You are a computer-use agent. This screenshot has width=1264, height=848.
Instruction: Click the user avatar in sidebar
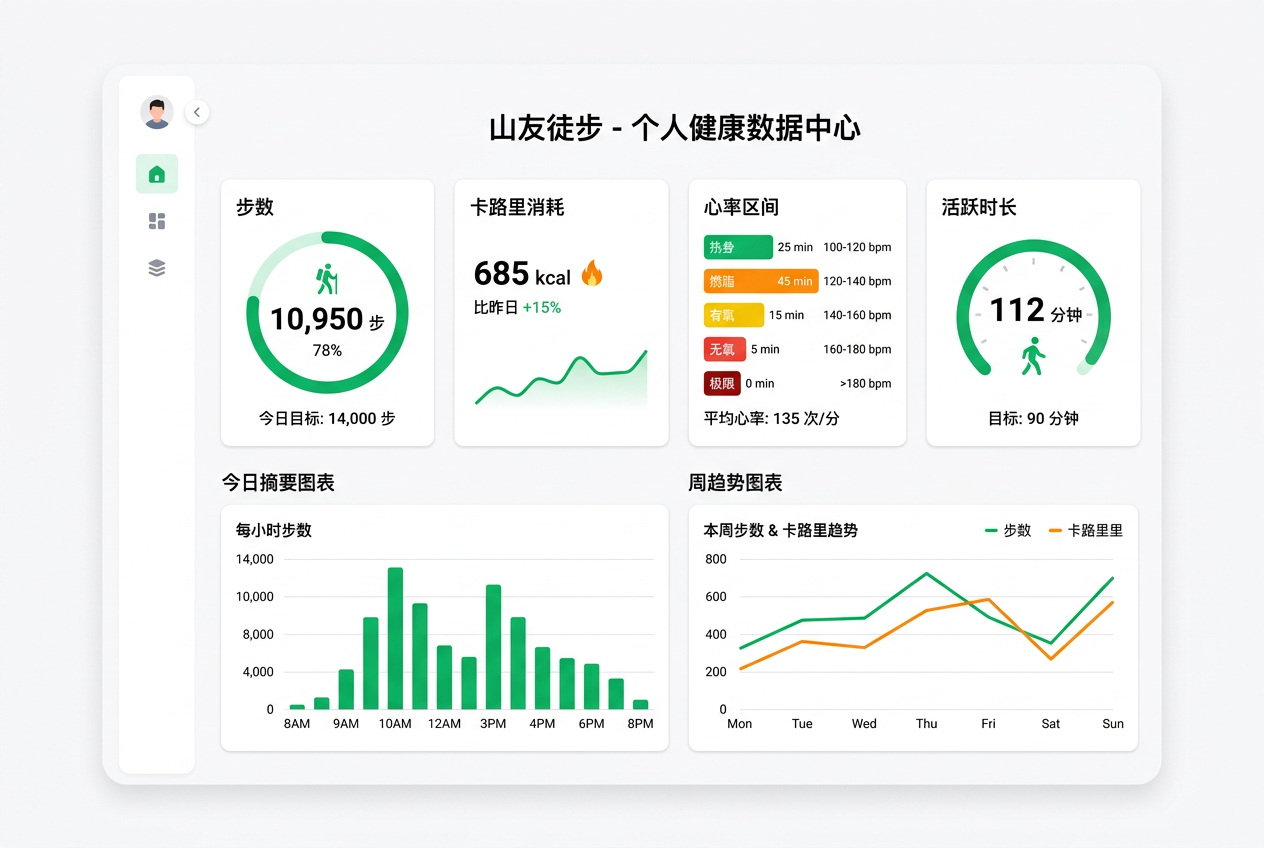[x=156, y=112]
